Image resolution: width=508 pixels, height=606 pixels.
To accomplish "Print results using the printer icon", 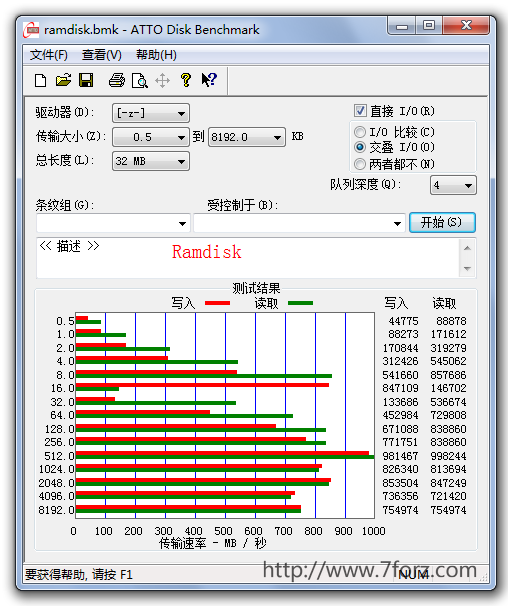I will pos(117,80).
